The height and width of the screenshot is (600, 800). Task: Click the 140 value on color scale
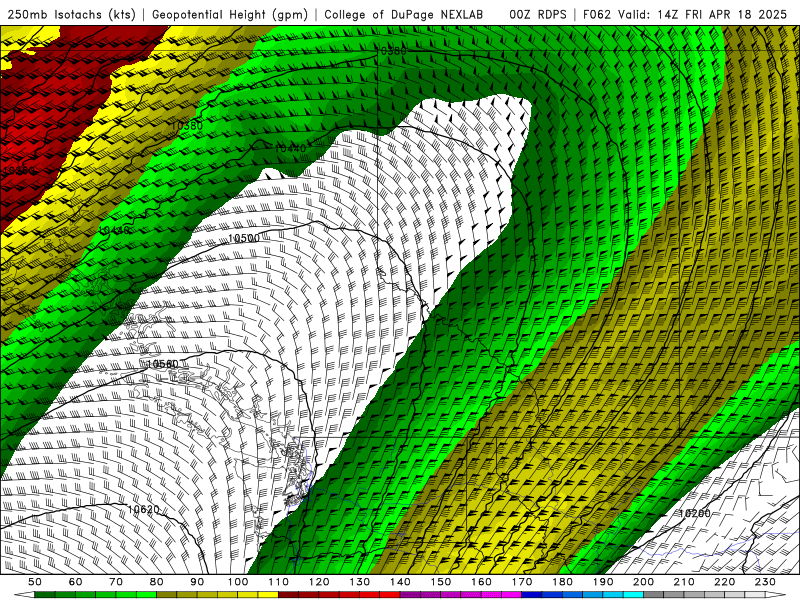(x=401, y=582)
